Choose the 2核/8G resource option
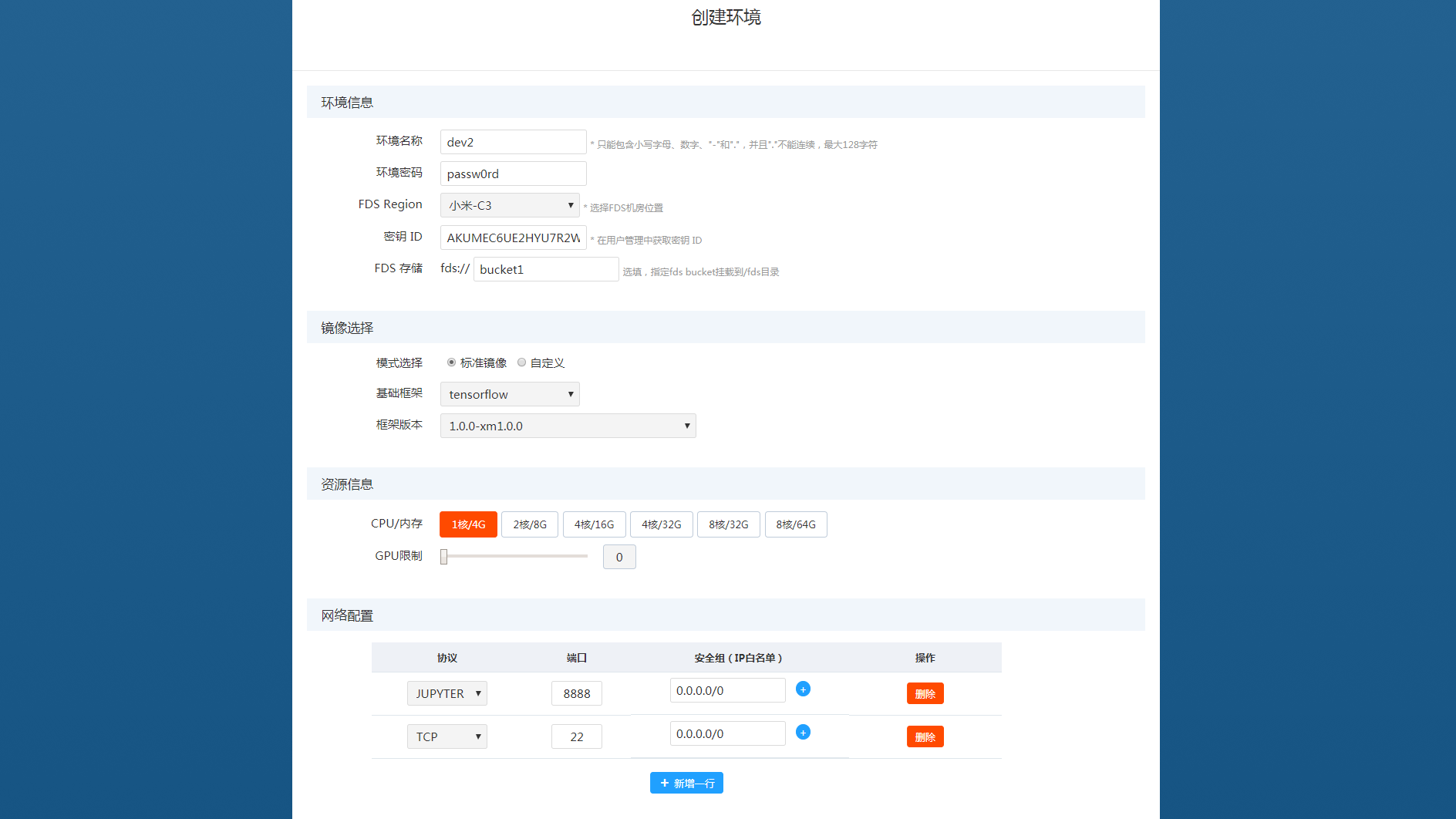Image resolution: width=1456 pixels, height=819 pixels. (x=530, y=524)
